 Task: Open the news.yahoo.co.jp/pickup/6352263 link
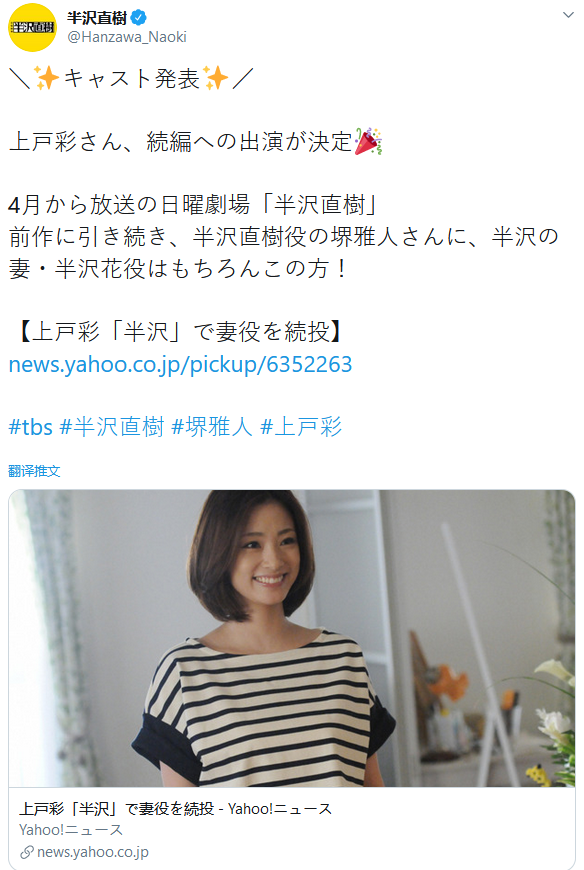point(180,365)
